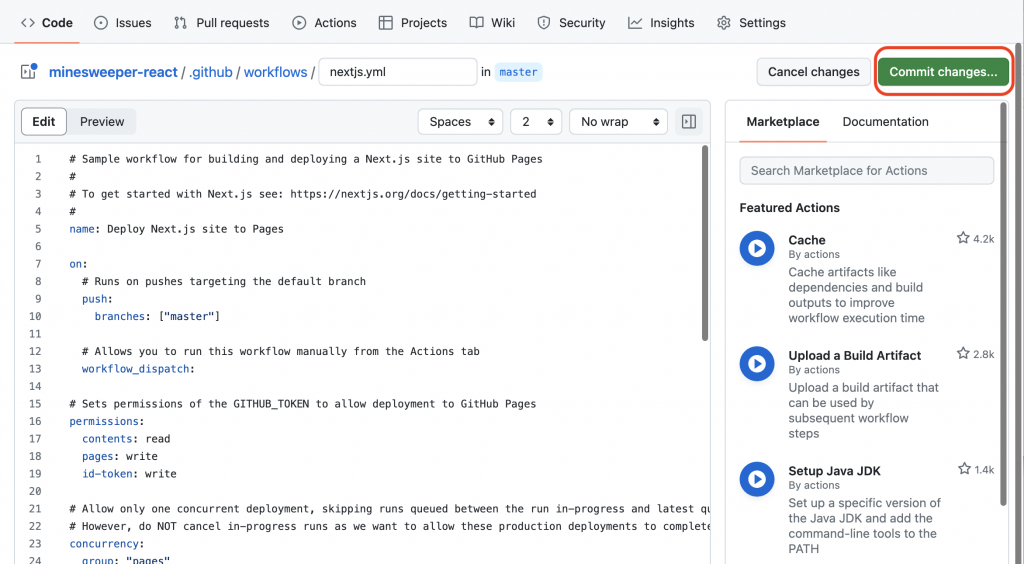Click the 'contents: read' line

pos(126,439)
